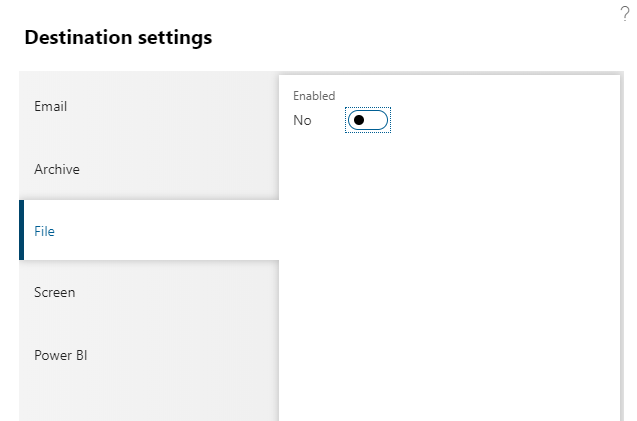This screenshot has height=421, width=637.
Task: Select Power BI as the destination
Action: click(x=61, y=355)
